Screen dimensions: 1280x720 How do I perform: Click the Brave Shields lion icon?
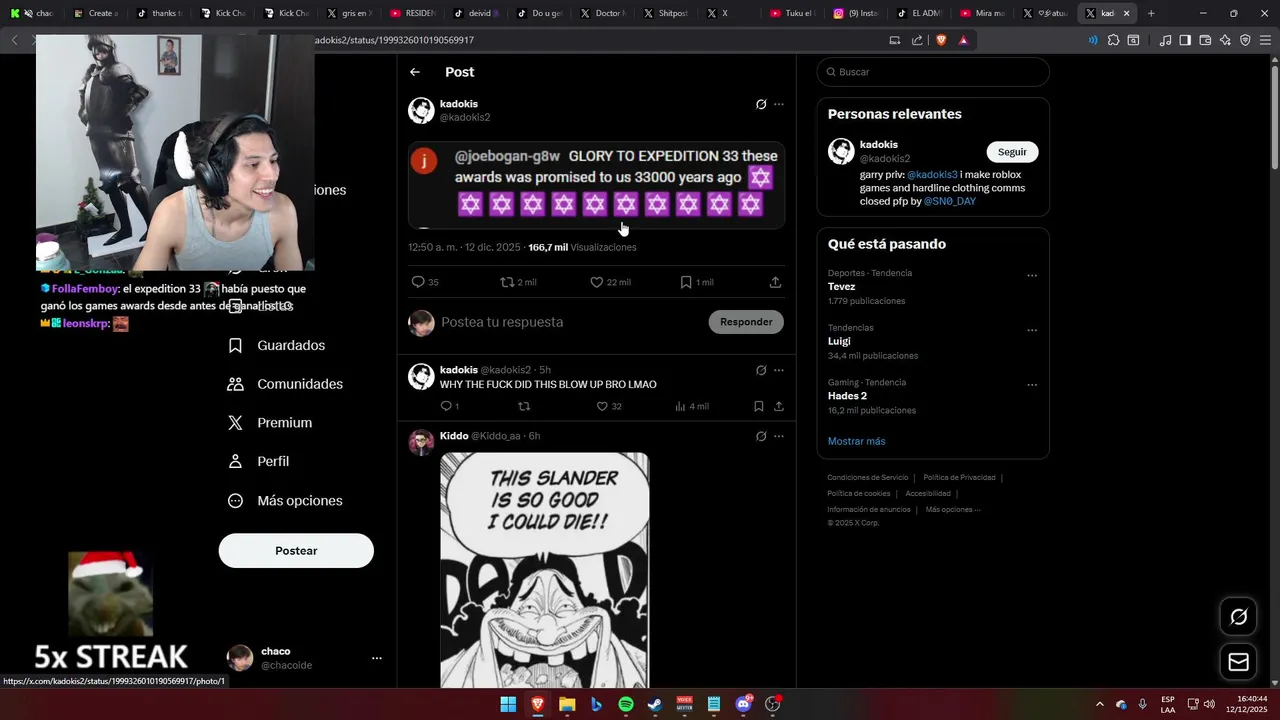point(941,40)
